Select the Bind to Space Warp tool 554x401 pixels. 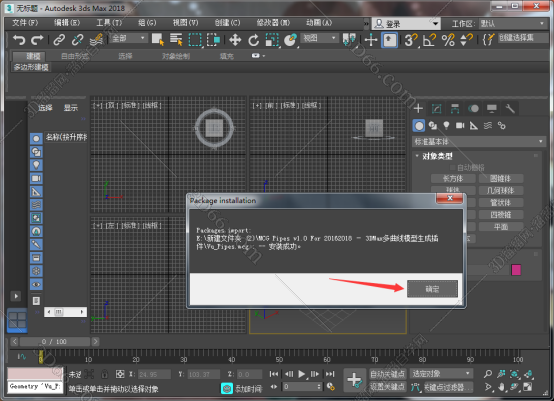click(96, 40)
